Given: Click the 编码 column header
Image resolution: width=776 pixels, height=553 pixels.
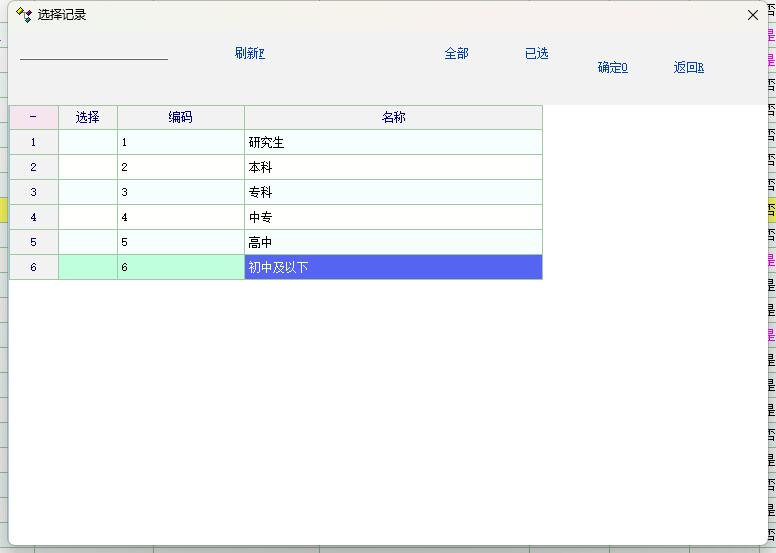Looking at the screenshot, I should point(180,118).
